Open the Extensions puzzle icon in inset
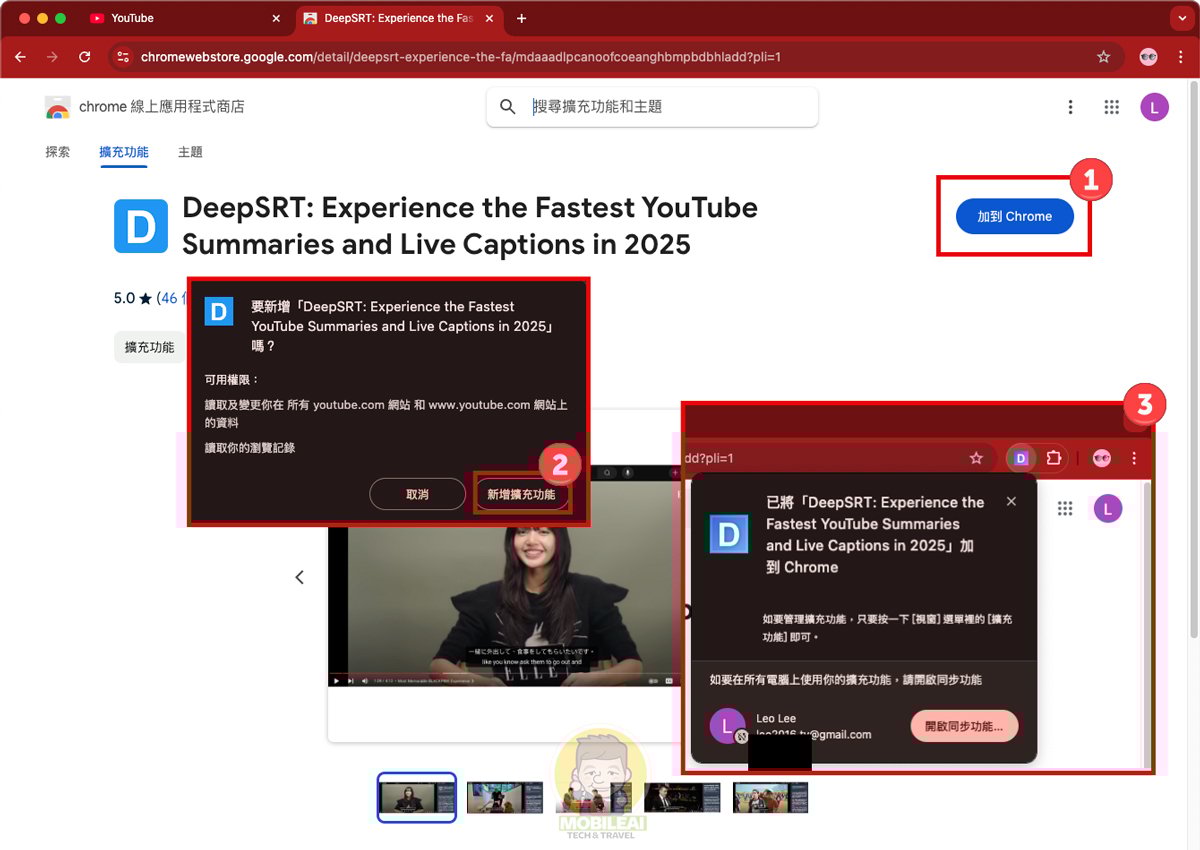Image resolution: width=1200 pixels, height=850 pixels. (1053, 458)
